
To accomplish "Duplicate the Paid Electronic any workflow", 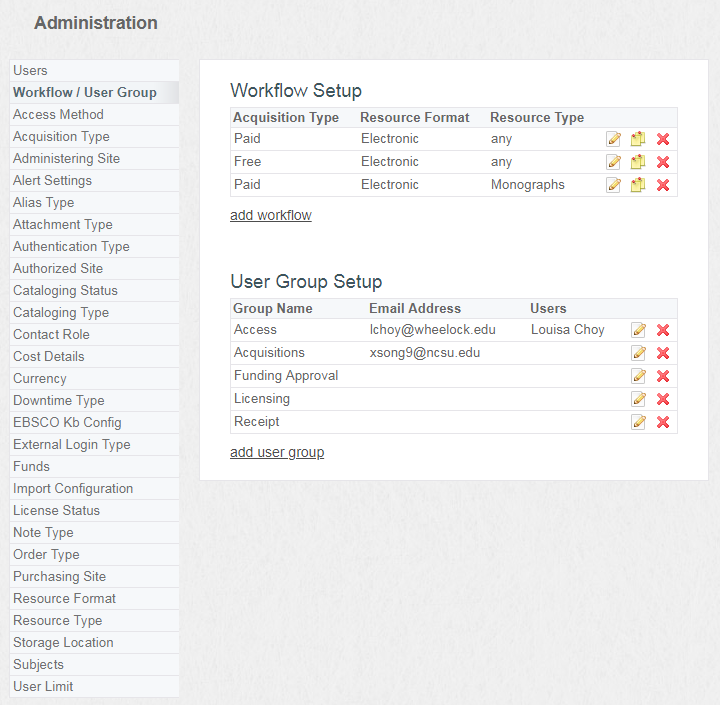I will pyautogui.click(x=638, y=139).
